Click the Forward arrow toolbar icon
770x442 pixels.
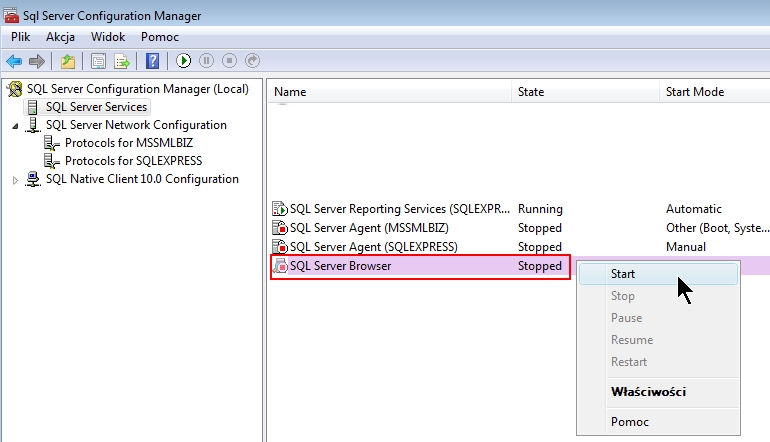[37, 61]
